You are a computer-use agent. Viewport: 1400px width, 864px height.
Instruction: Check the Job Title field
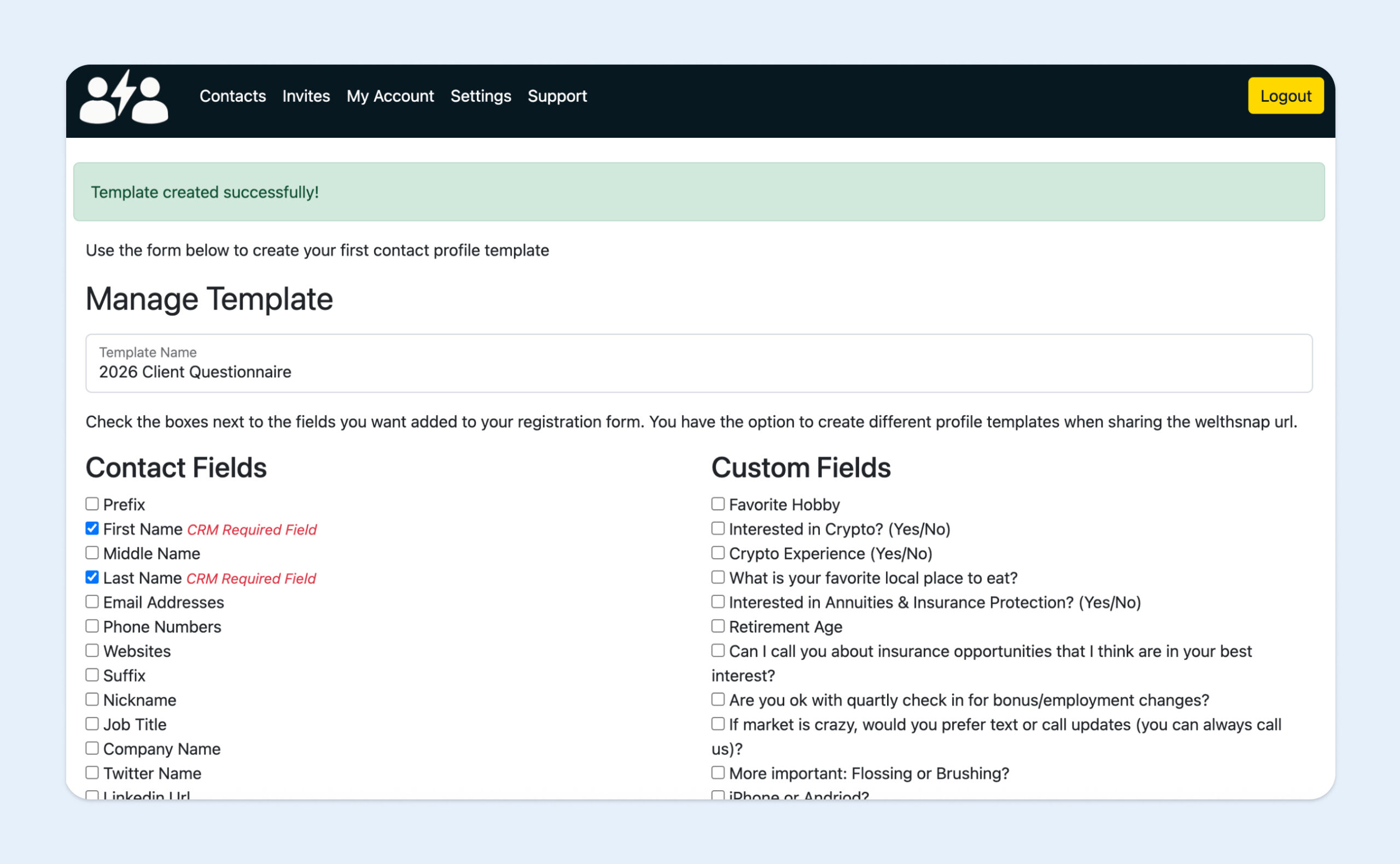[92, 723]
